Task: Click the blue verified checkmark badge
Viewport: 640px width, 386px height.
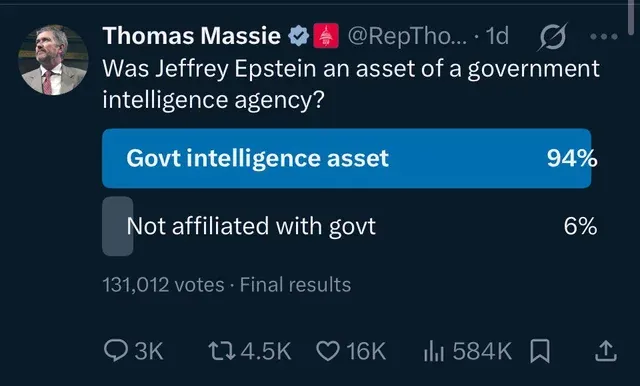Action: pyautogui.click(x=298, y=36)
